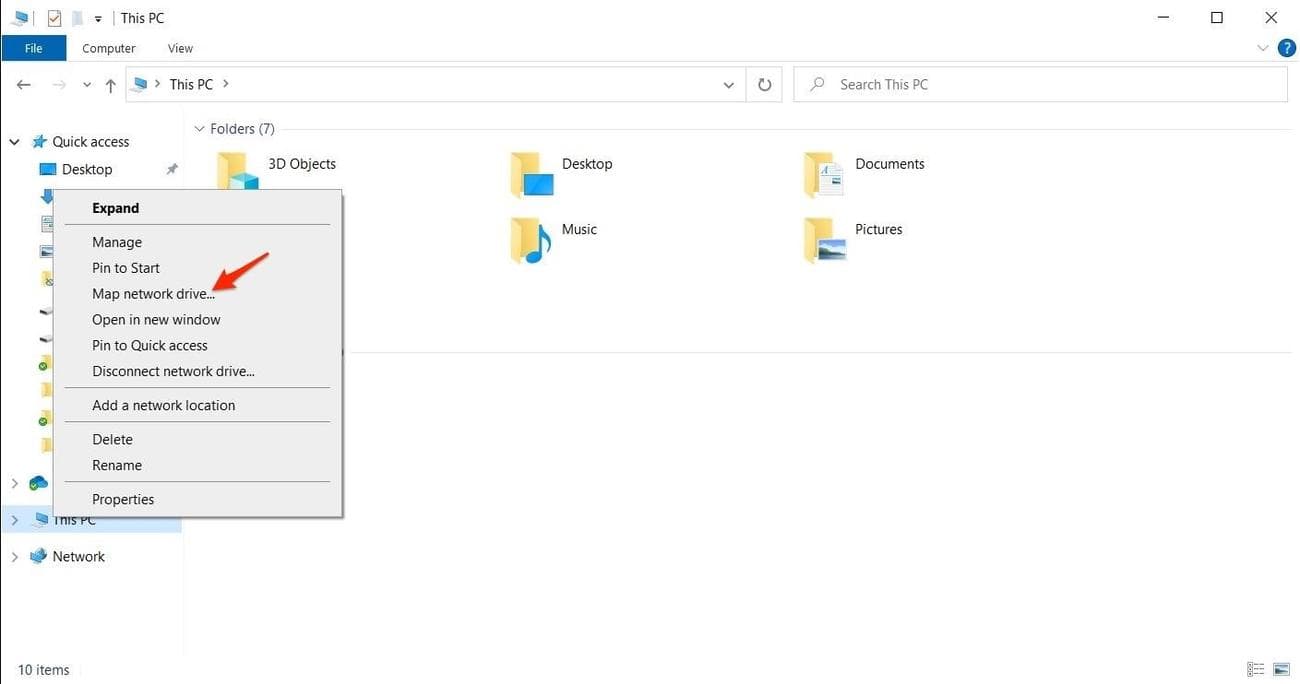The width and height of the screenshot is (1300, 684).
Task: Open the Pictures folder
Action: [877, 229]
